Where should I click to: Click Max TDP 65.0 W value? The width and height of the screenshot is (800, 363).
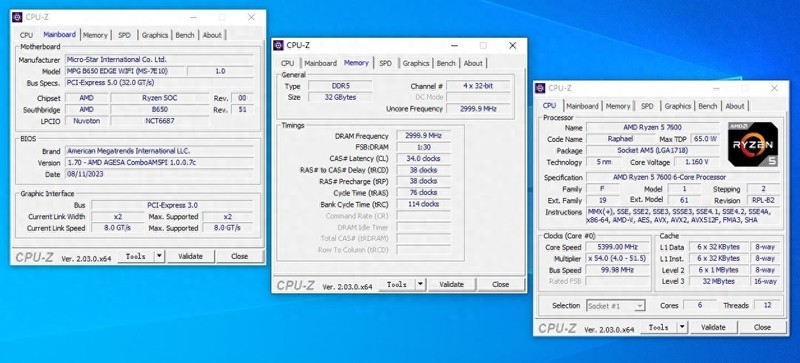point(704,139)
